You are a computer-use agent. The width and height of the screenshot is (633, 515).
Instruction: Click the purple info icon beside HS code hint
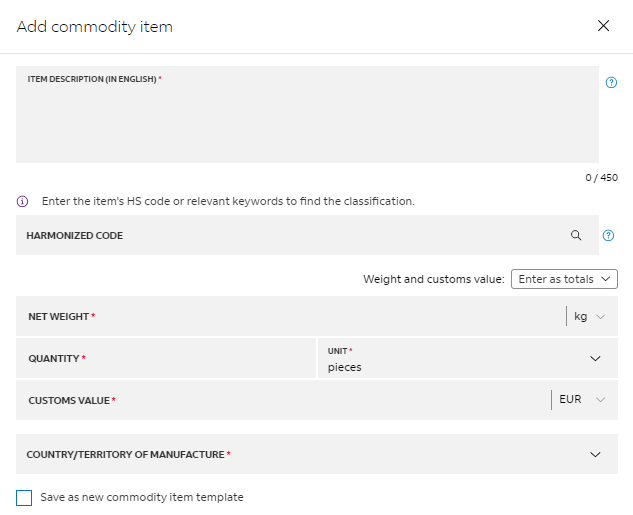[22, 201]
